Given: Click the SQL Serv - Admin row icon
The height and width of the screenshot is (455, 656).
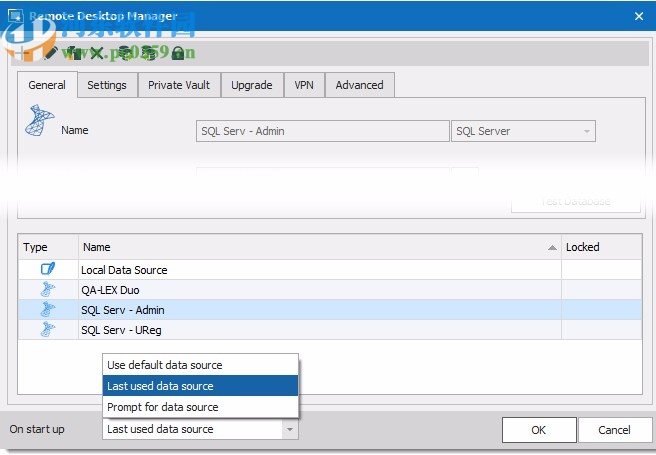Looking at the screenshot, I should point(48,309).
